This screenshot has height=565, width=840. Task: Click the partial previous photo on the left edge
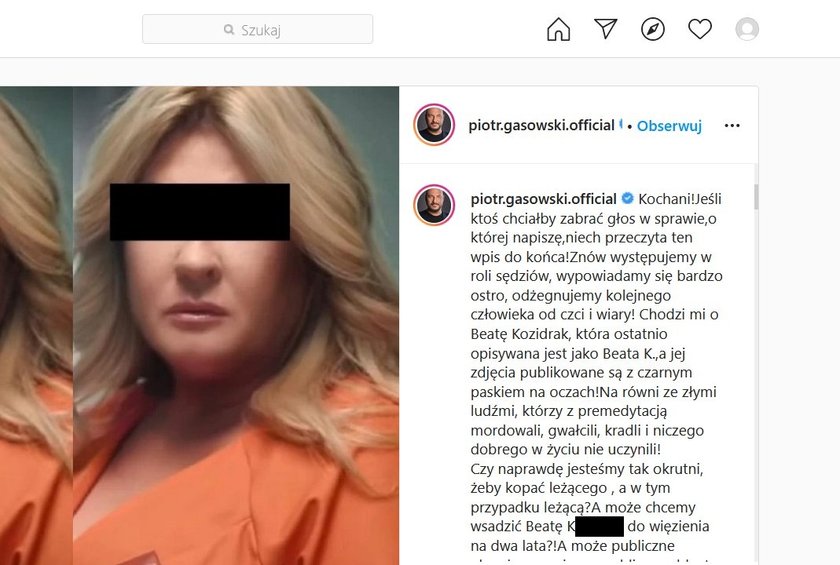(x=36, y=326)
